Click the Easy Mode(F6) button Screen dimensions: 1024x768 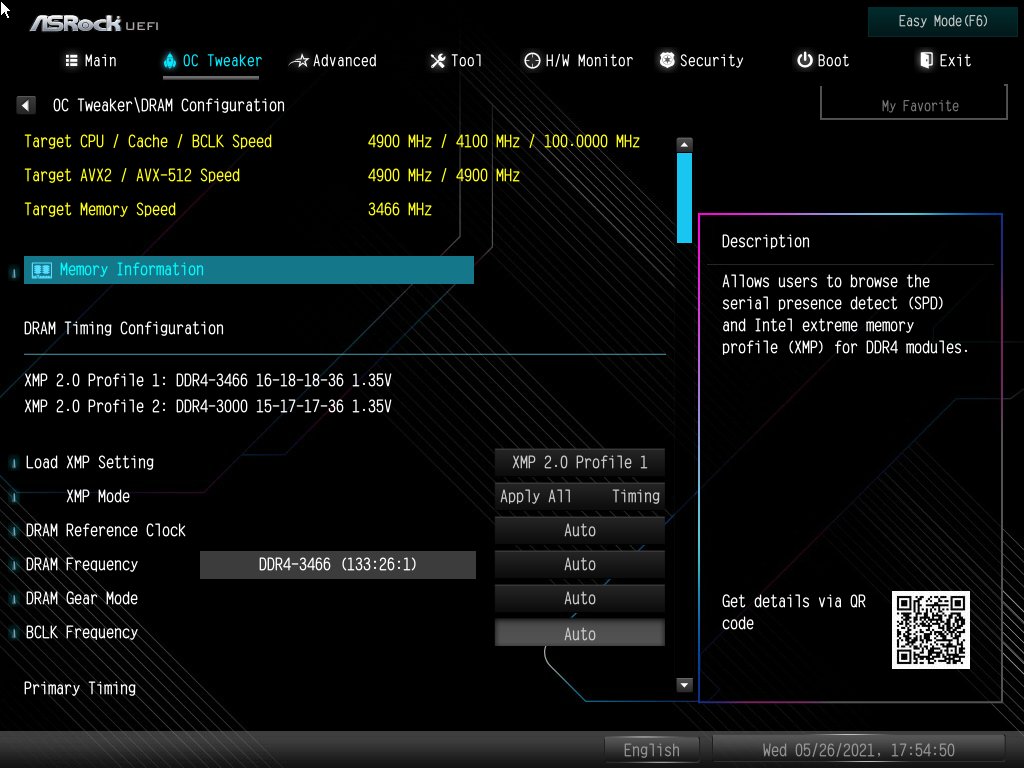(x=941, y=21)
